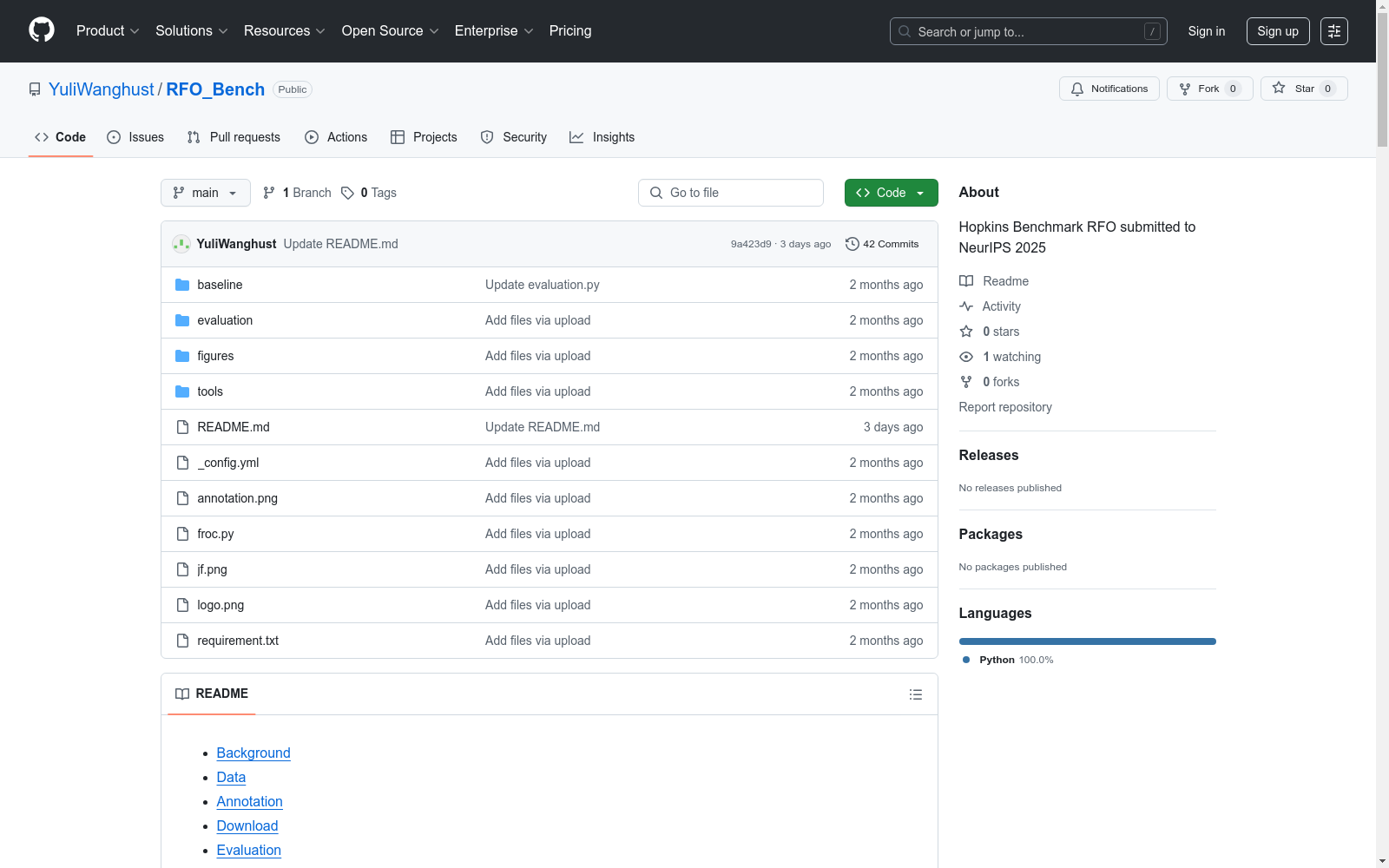Viewport: 1389px width, 868px height.
Task: Open commit 9a423d9 hash link
Action: tap(751, 244)
